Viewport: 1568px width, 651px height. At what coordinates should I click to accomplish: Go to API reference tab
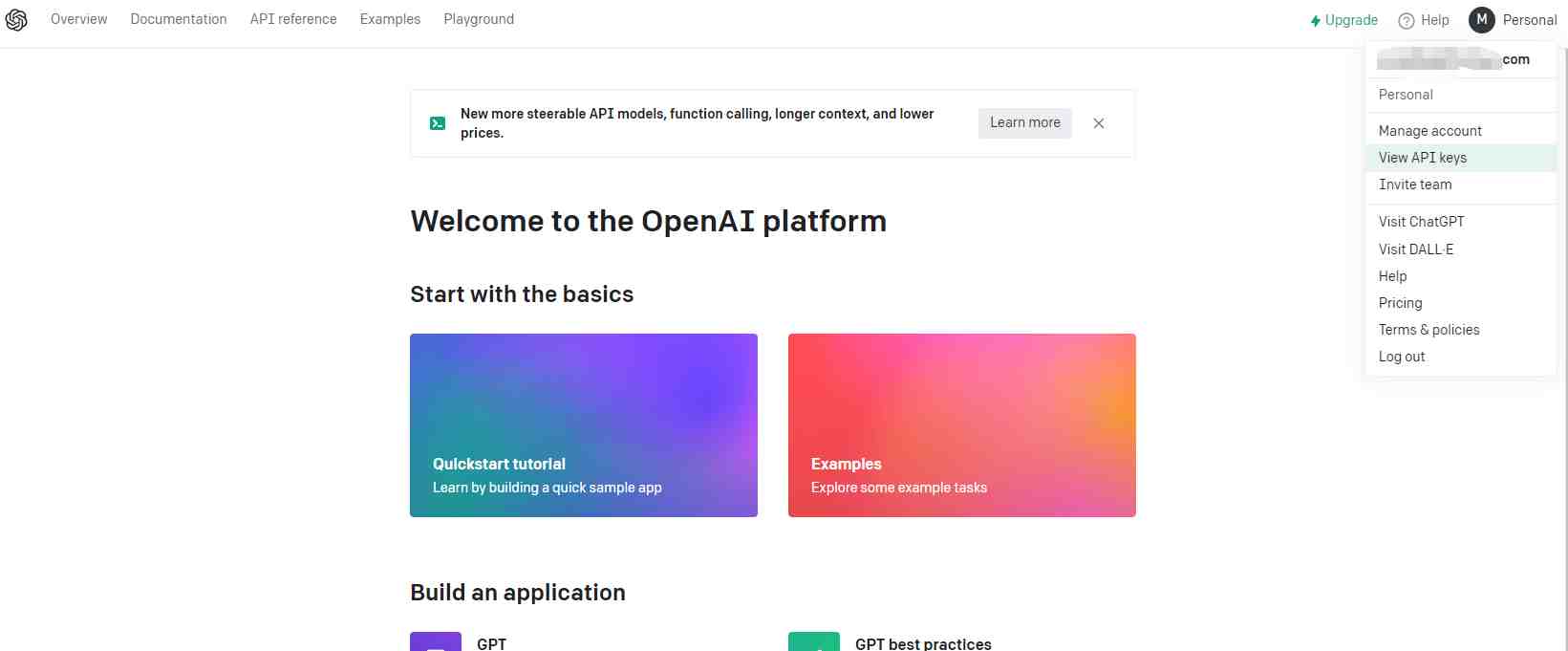[293, 19]
